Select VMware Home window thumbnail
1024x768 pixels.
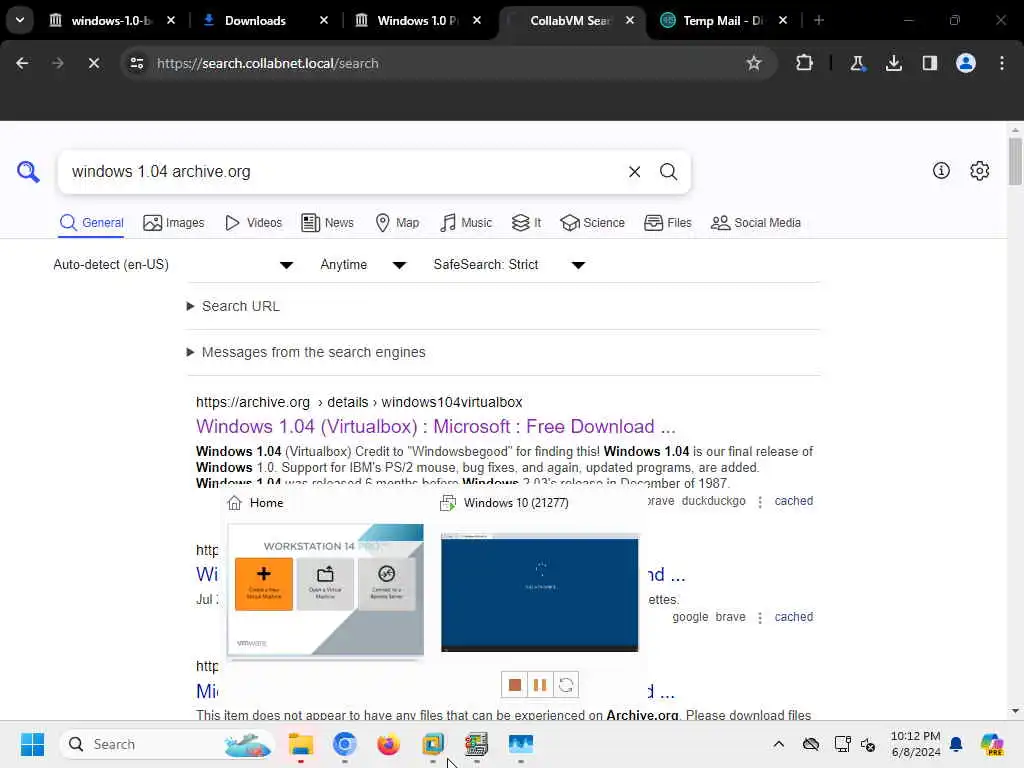tap(325, 590)
